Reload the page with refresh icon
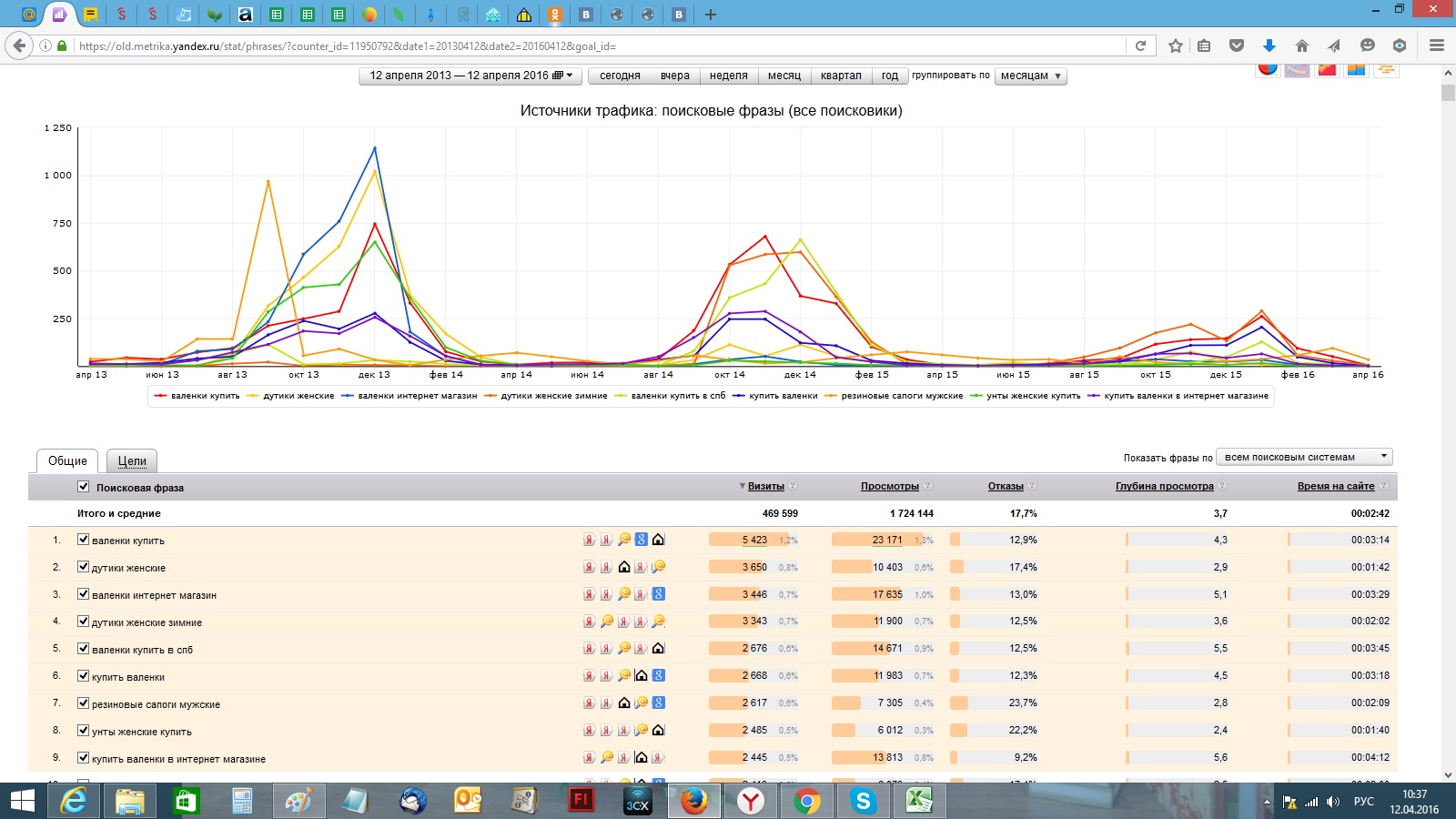Viewport: 1456px width, 819px height. (1140, 45)
